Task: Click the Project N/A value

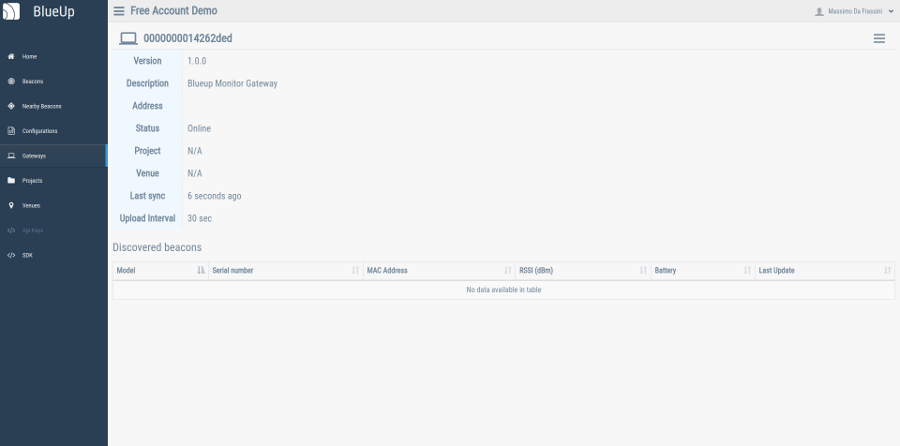Action: point(195,151)
